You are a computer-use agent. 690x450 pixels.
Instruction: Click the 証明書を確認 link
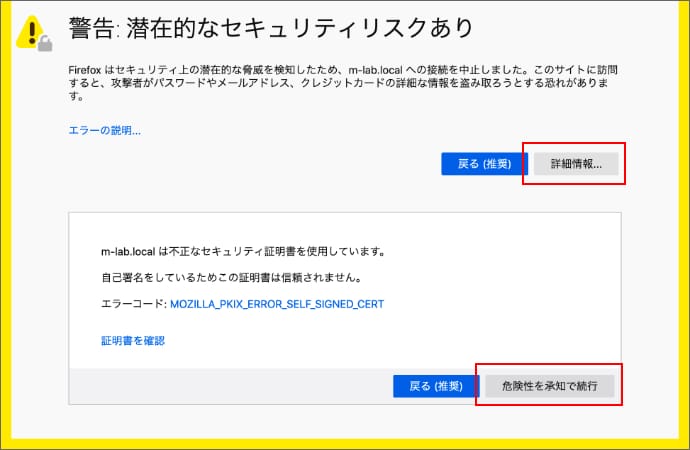(132, 341)
